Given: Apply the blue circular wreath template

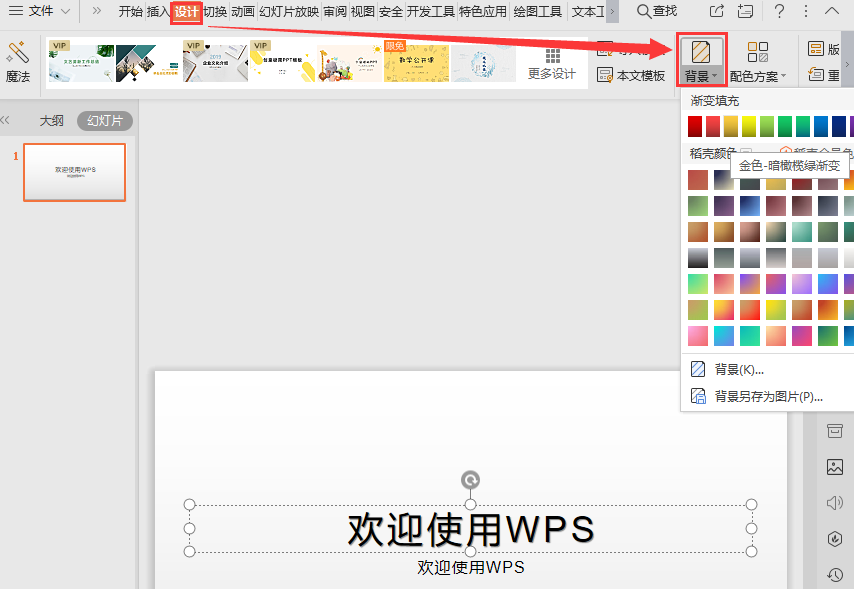Looking at the screenshot, I should coord(484,63).
